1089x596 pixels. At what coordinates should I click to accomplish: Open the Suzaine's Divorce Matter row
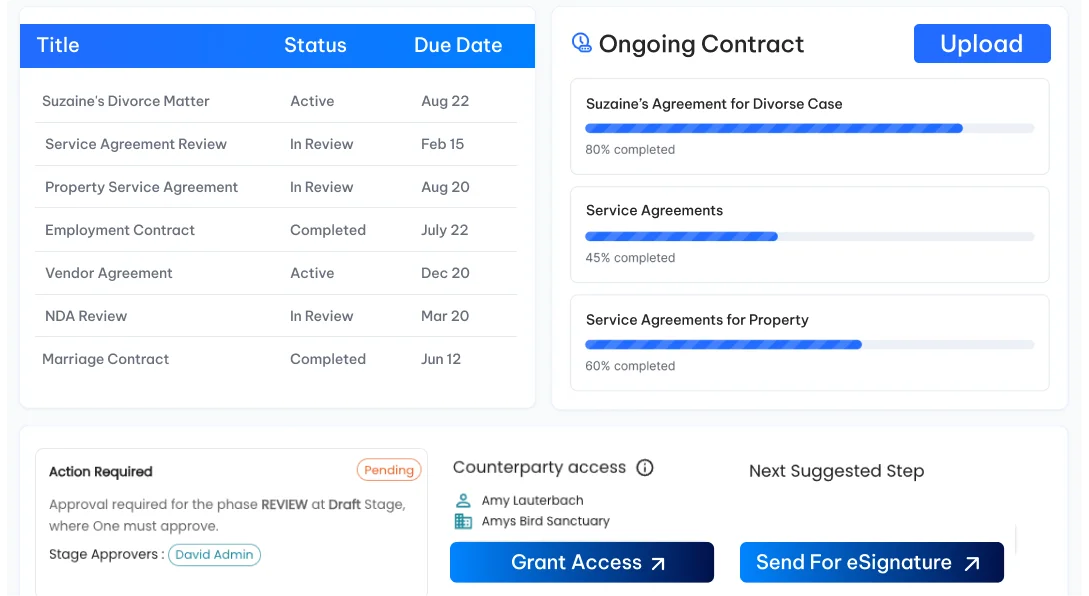click(x=276, y=101)
